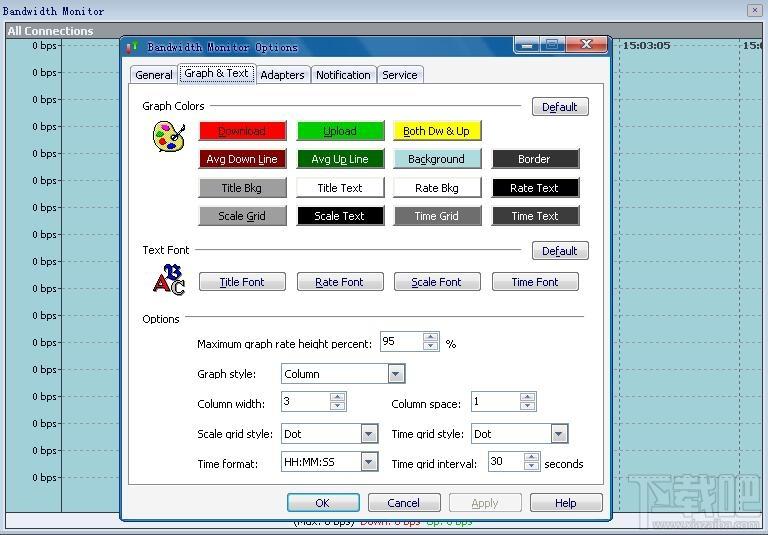768x535 pixels.
Task: Close the Bandwidth Monitor main window
Action: [754, 10]
